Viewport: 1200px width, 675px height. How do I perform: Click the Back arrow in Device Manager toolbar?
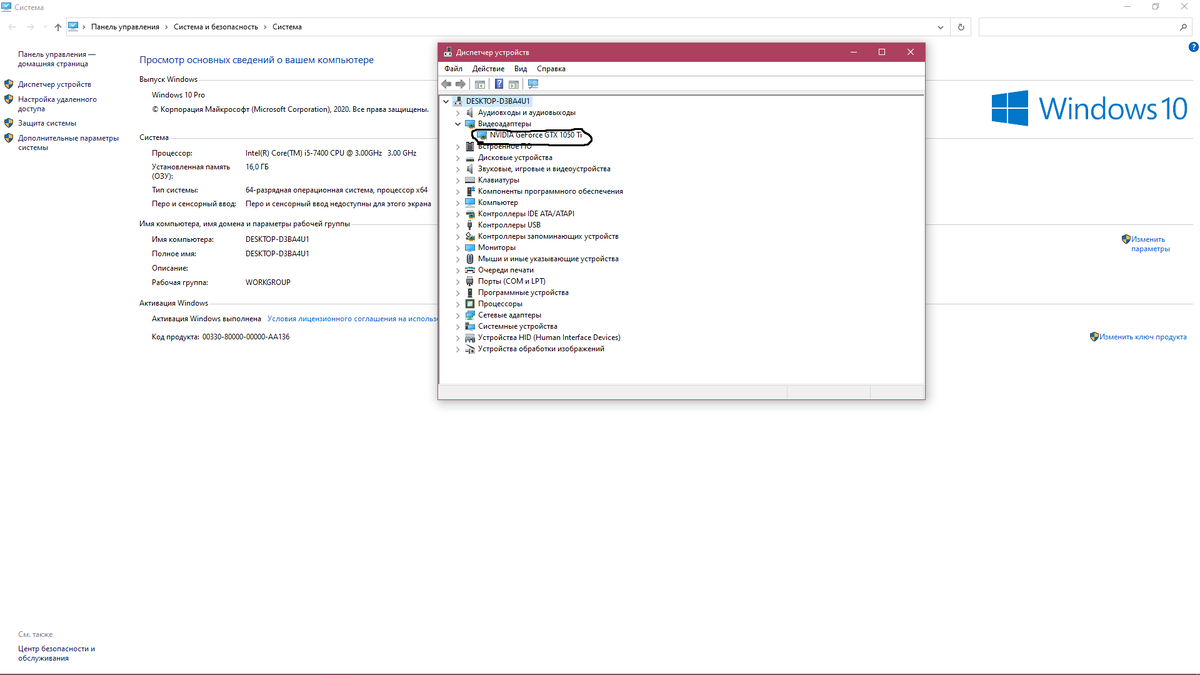[446, 84]
